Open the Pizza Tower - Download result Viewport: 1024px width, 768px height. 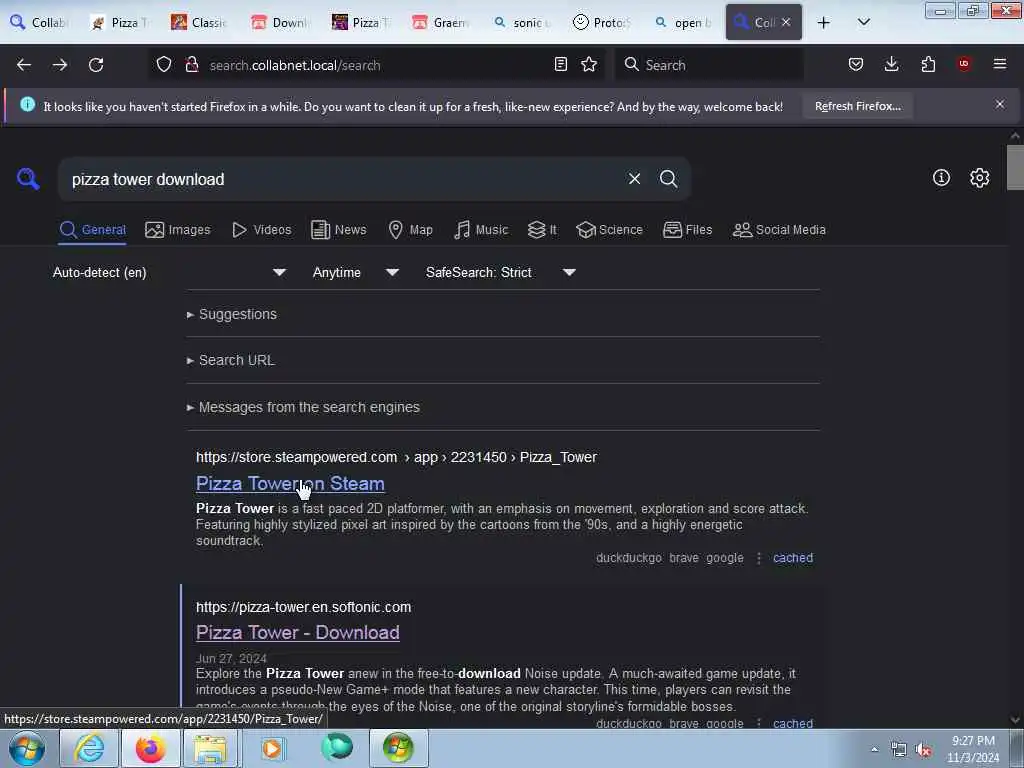(x=298, y=632)
